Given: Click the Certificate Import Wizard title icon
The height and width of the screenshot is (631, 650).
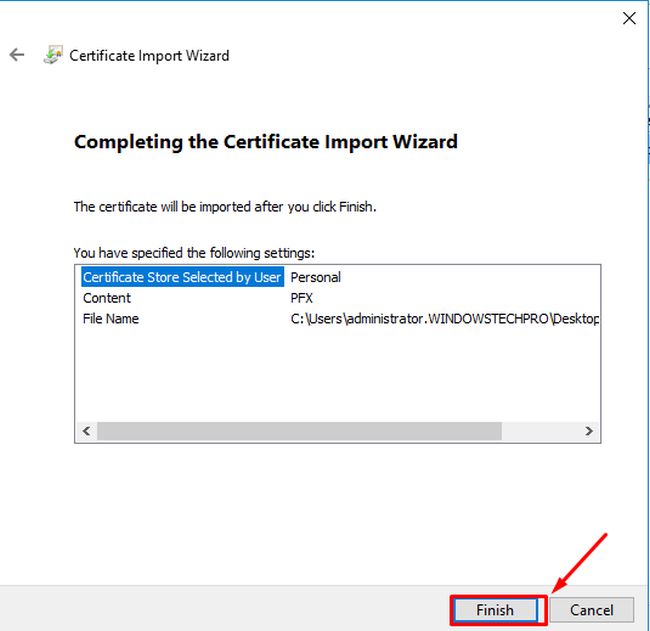Looking at the screenshot, I should (x=53, y=55).
